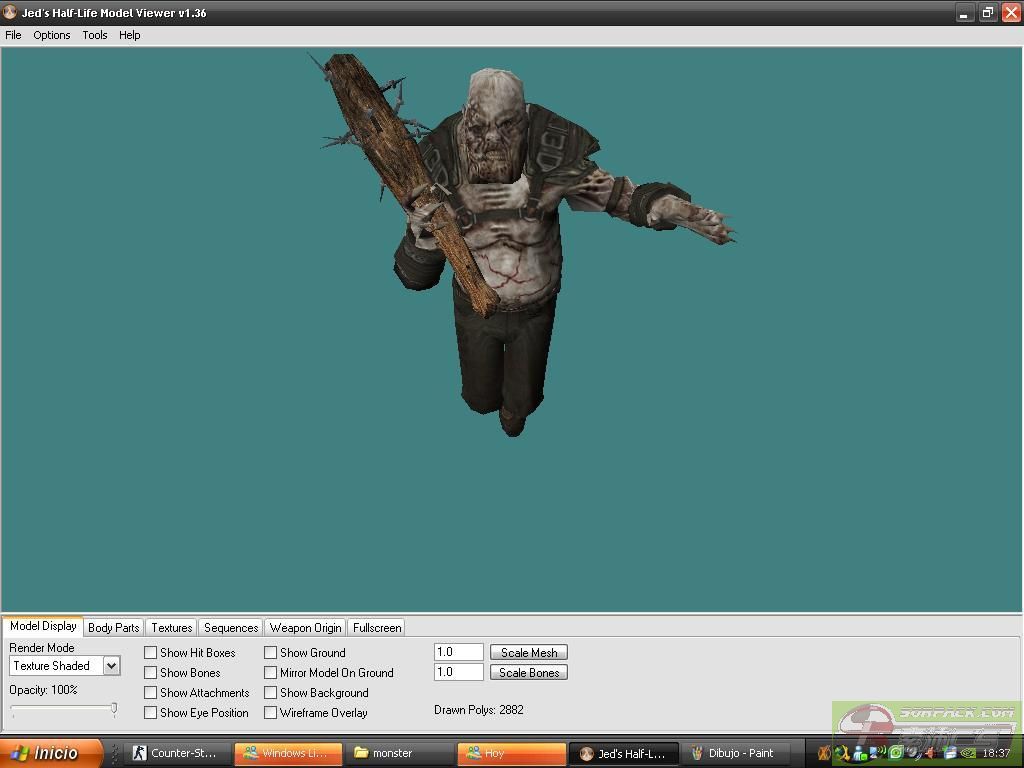Click the mesh scale value field

coord(458,652)
